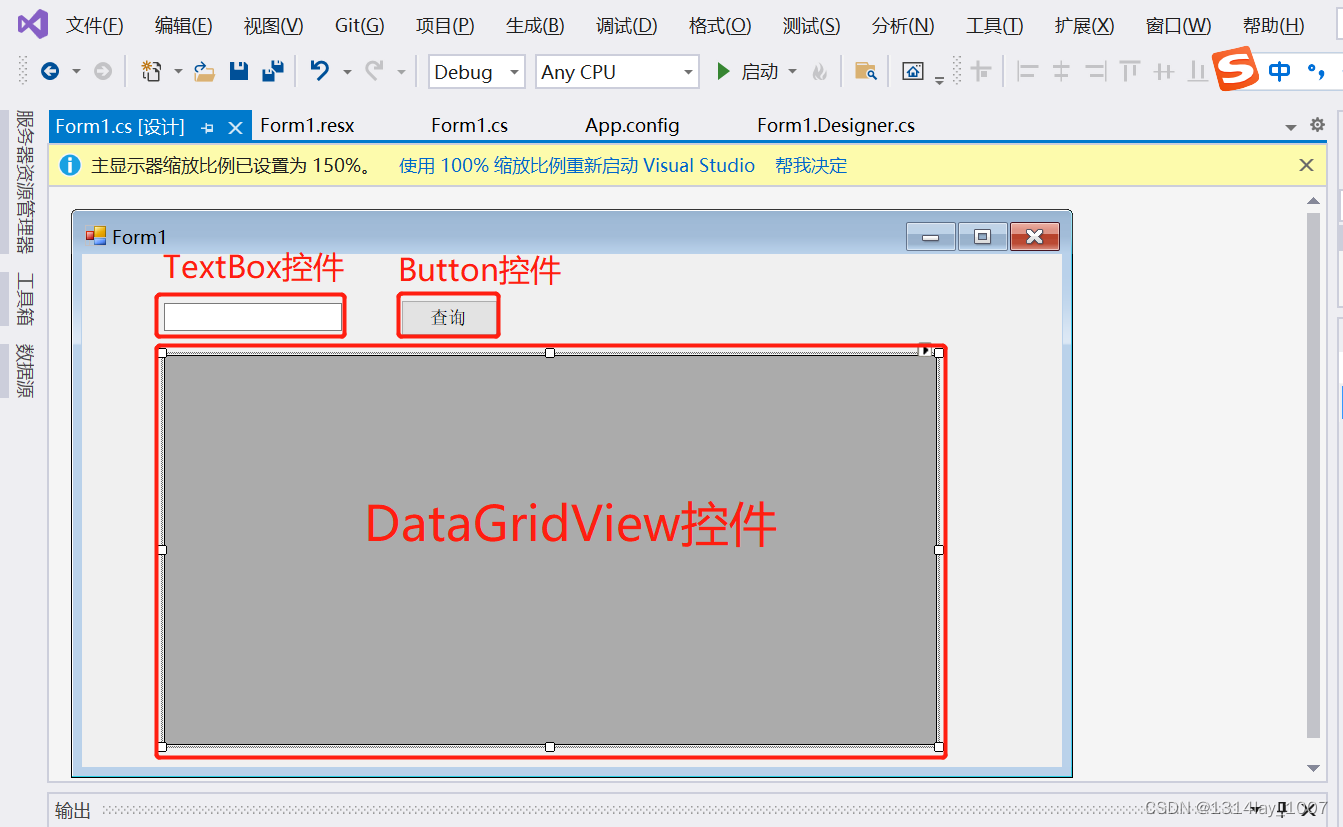Align selected controls to middles
The image size is (1343, 827).
1164,71
